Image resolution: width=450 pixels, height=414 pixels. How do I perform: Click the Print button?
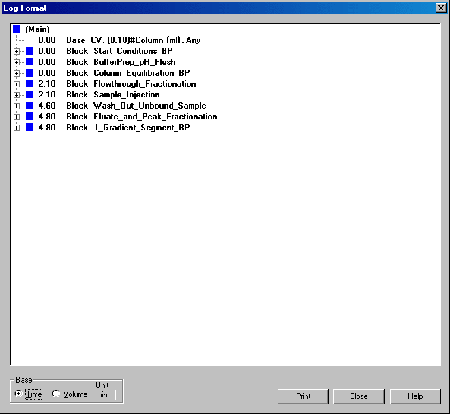point(303,396)
